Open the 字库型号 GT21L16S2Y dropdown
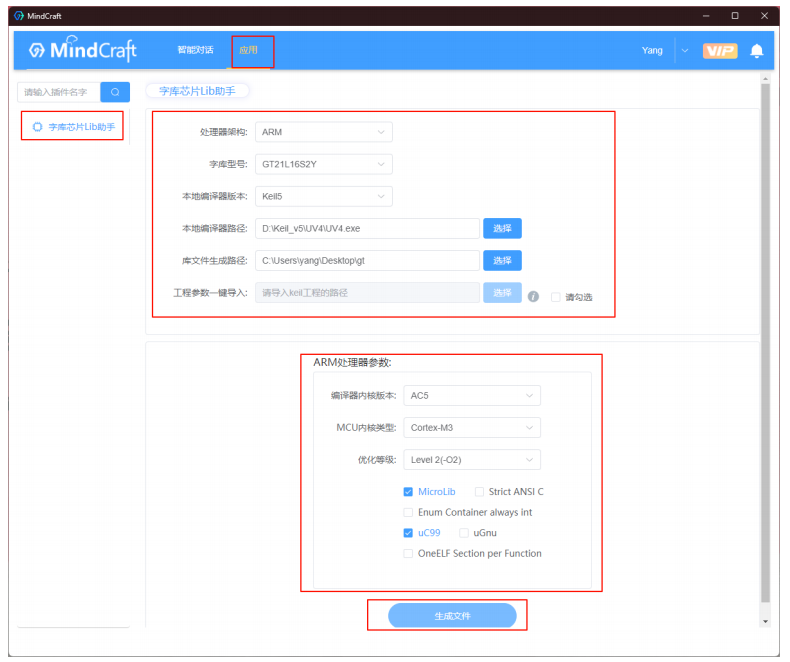Viewport: 790px width, 662px height. (x=323, y=164)
